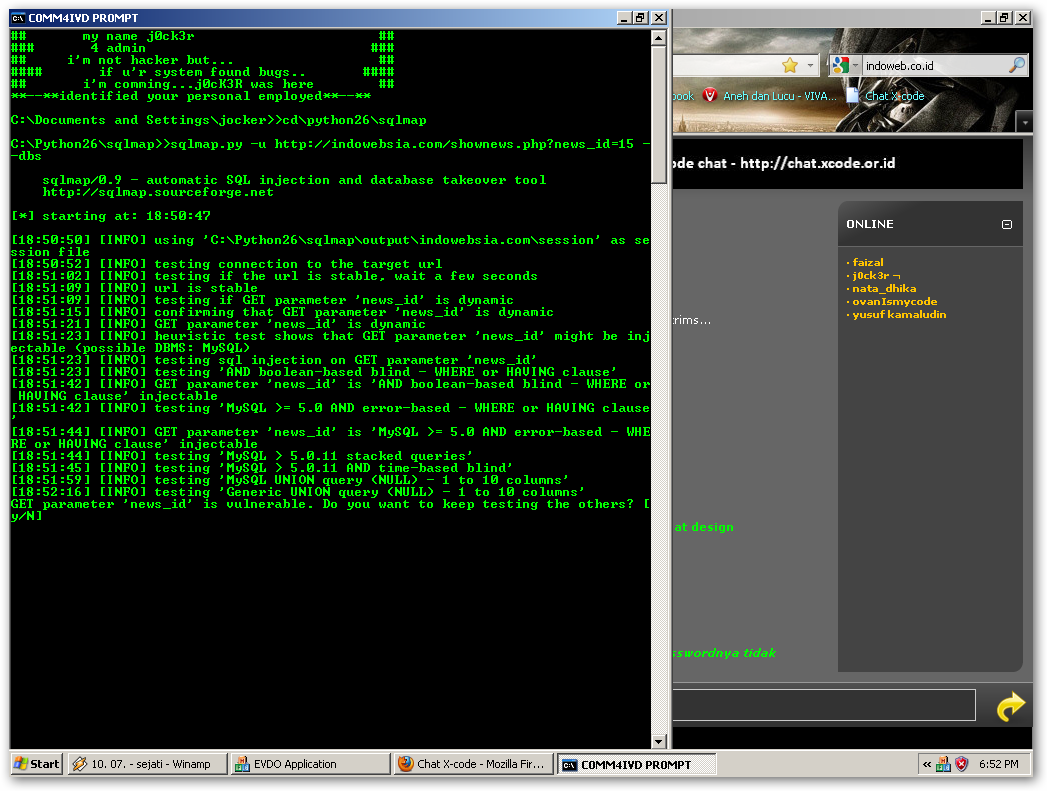Click the 'starting at: 18:50:47' line

pyautogui.click(x=111, y=216)
